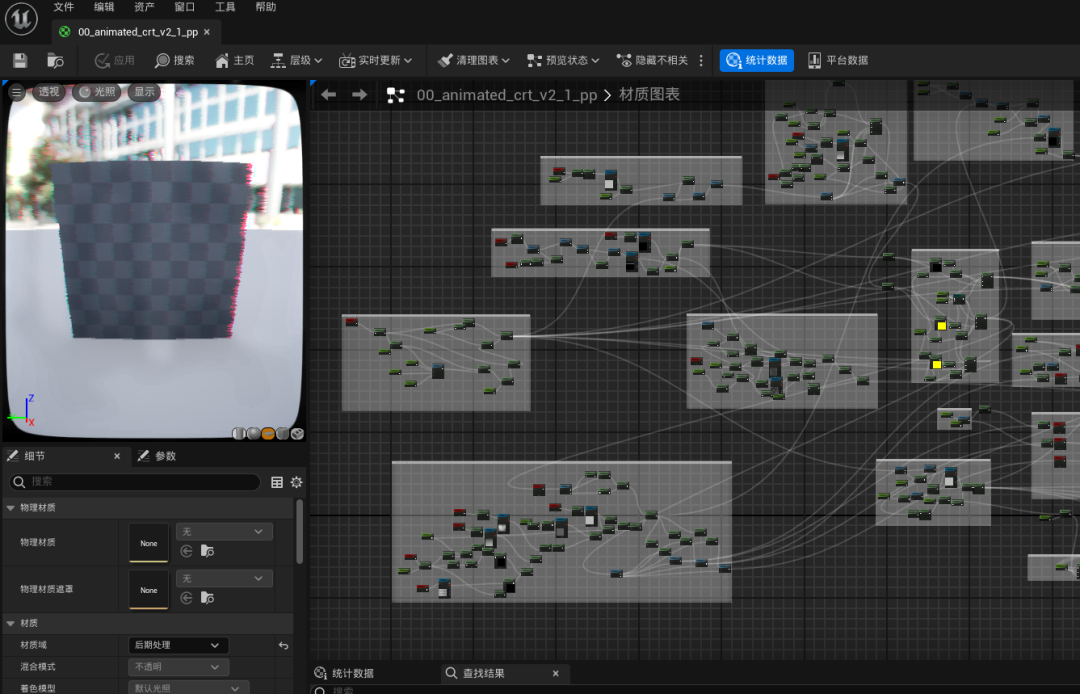Click the details panel vertical scrollbar

click(299, 532)
